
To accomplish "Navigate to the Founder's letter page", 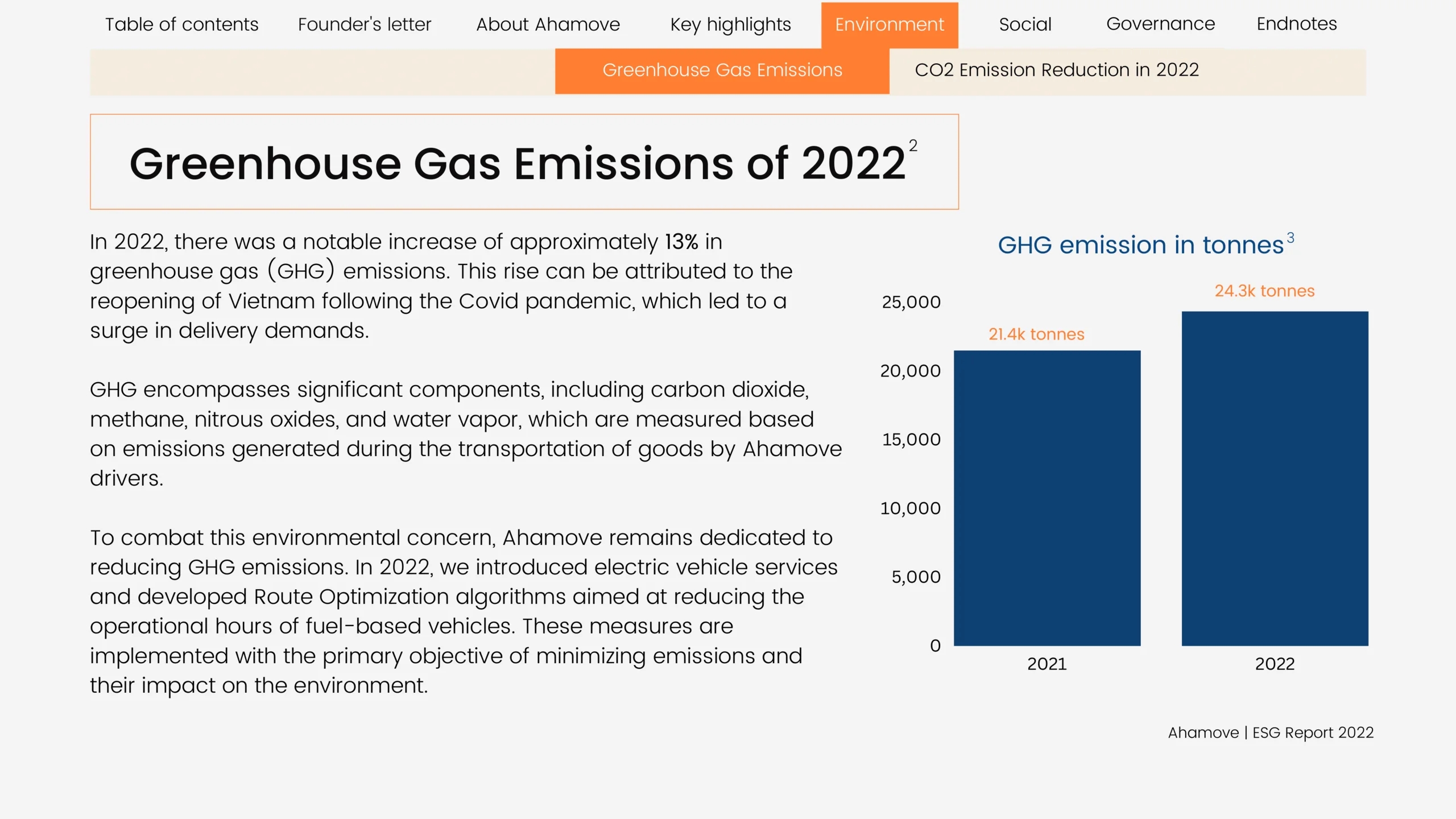I will pyautogui.click(x=365, y=24).
